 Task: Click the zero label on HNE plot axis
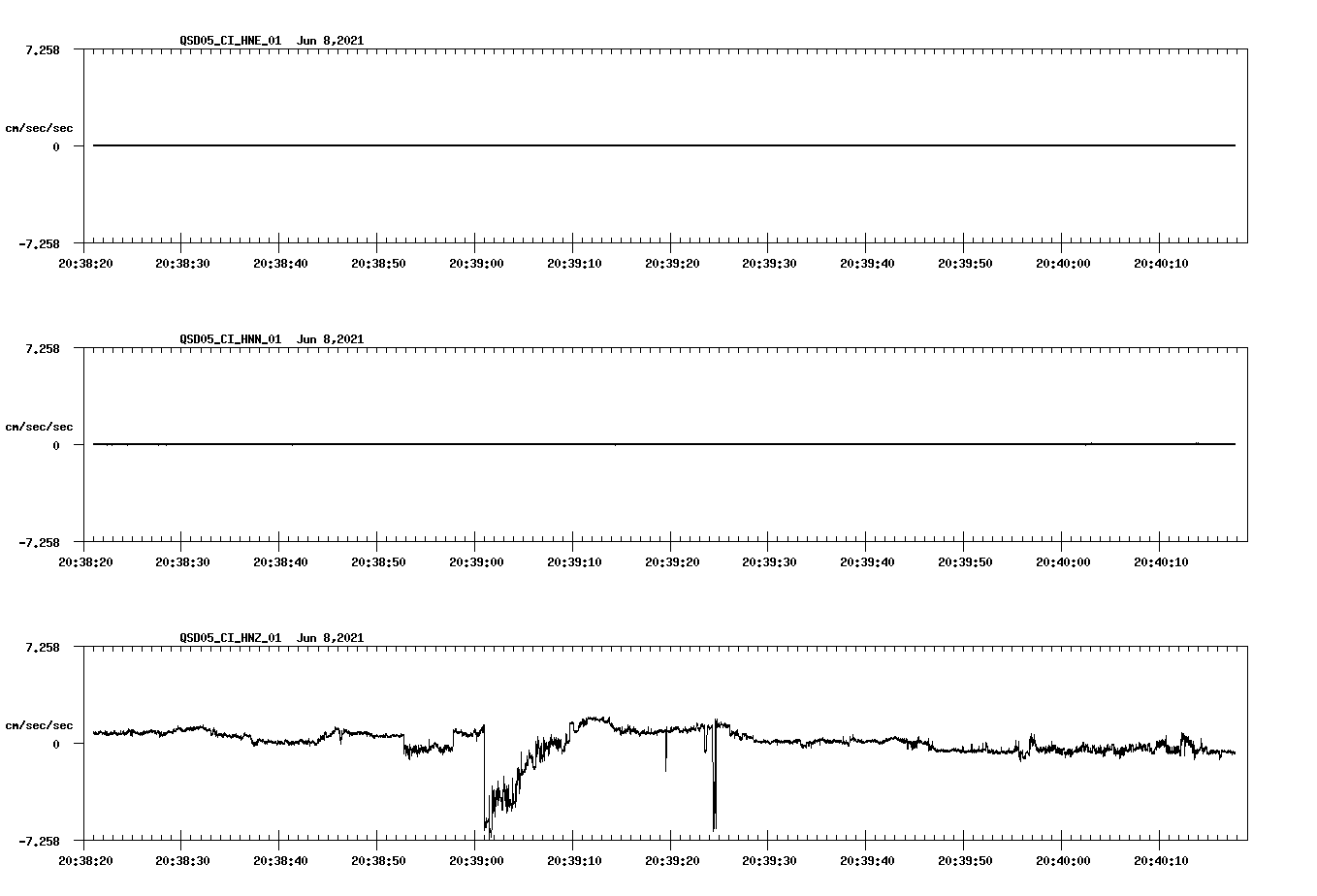pyautogui.click(x=56, y=146)
